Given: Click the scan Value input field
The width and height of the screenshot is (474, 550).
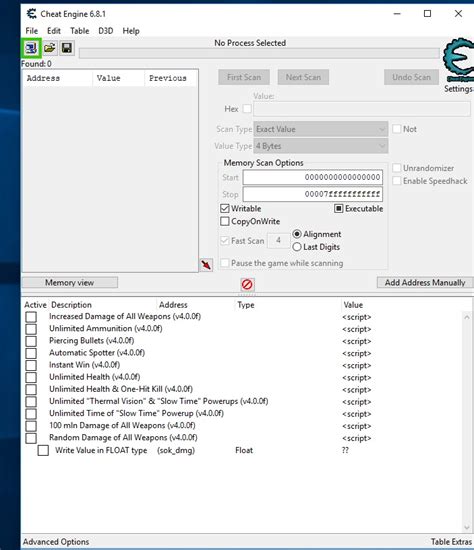Looking at the screenshot, I should pyautogui.click(x=362, y=109).
